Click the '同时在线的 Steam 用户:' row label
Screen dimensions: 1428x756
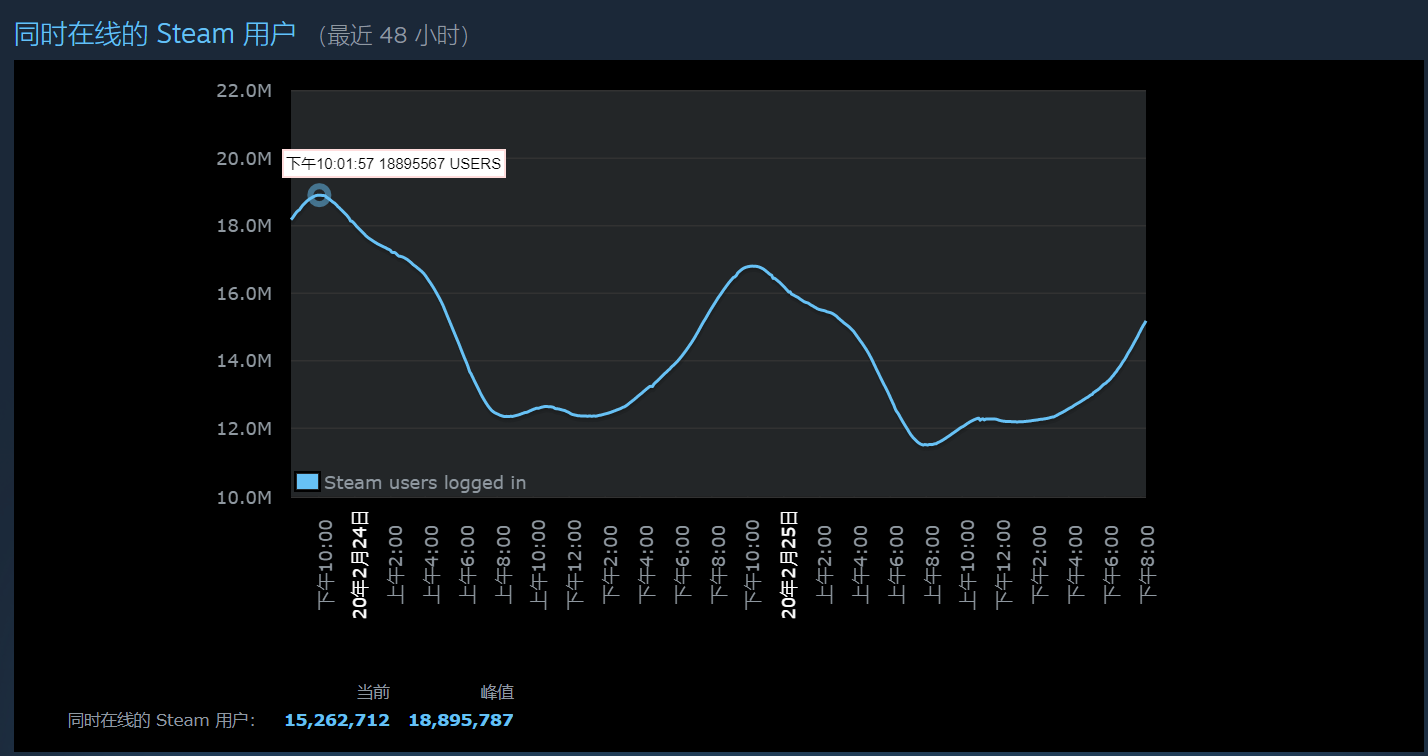pos(162,720)
